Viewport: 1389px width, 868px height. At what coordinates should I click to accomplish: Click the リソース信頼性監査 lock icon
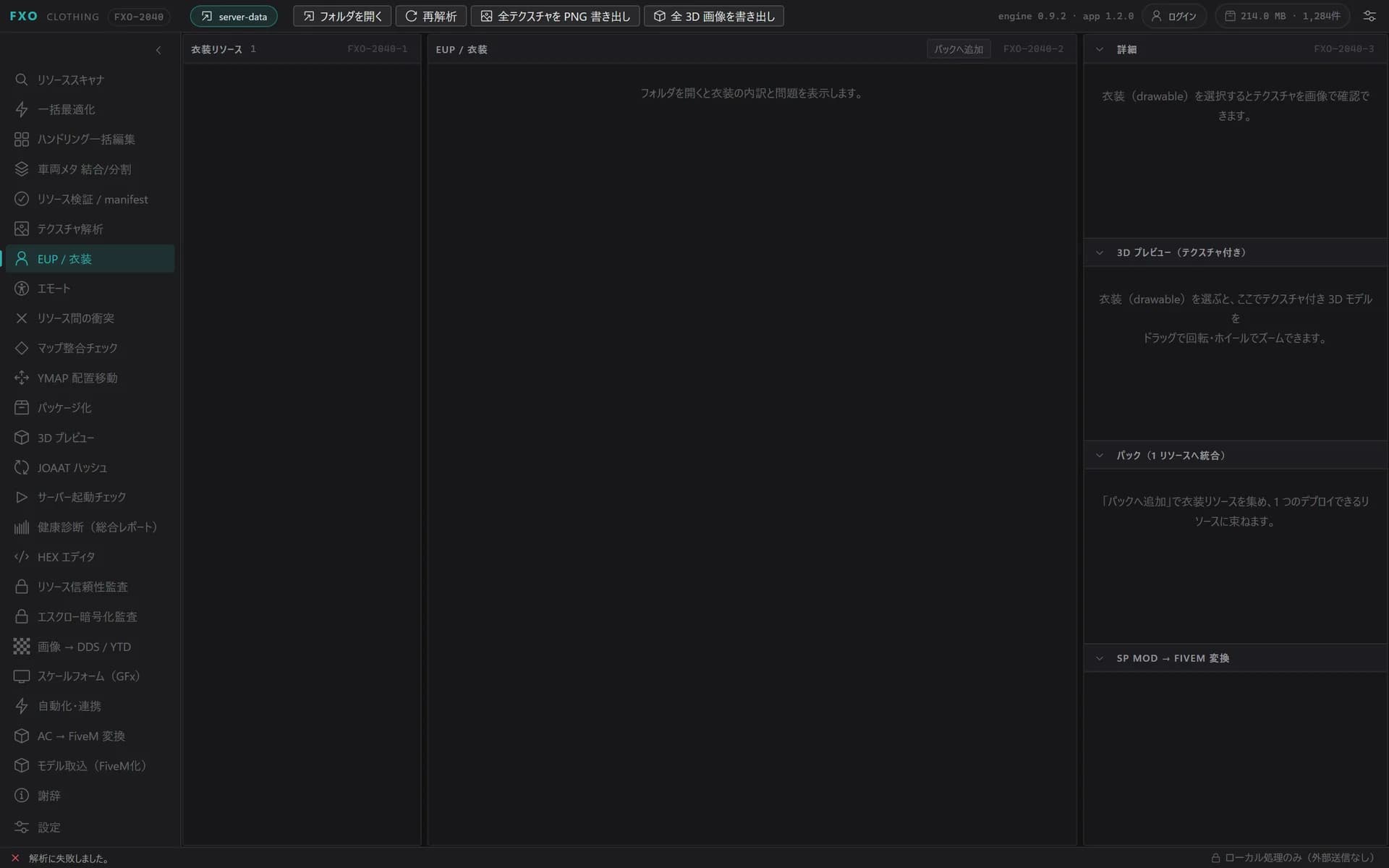tap(22, 587)
